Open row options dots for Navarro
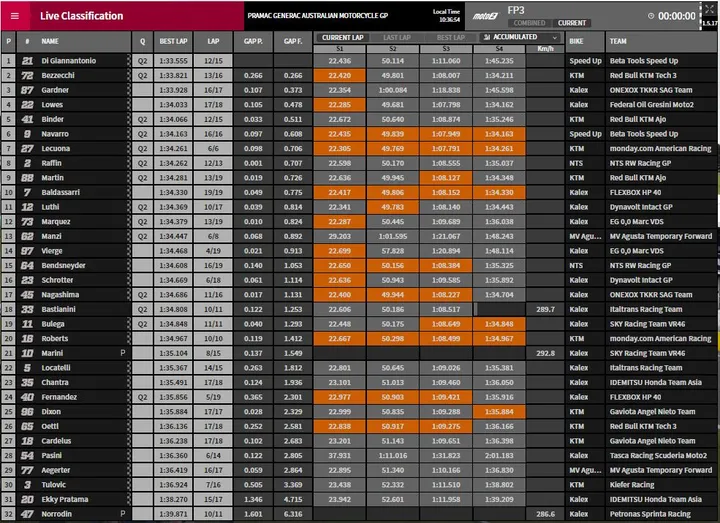This screenshot has width=720, height=523. (x=128, y=134)
